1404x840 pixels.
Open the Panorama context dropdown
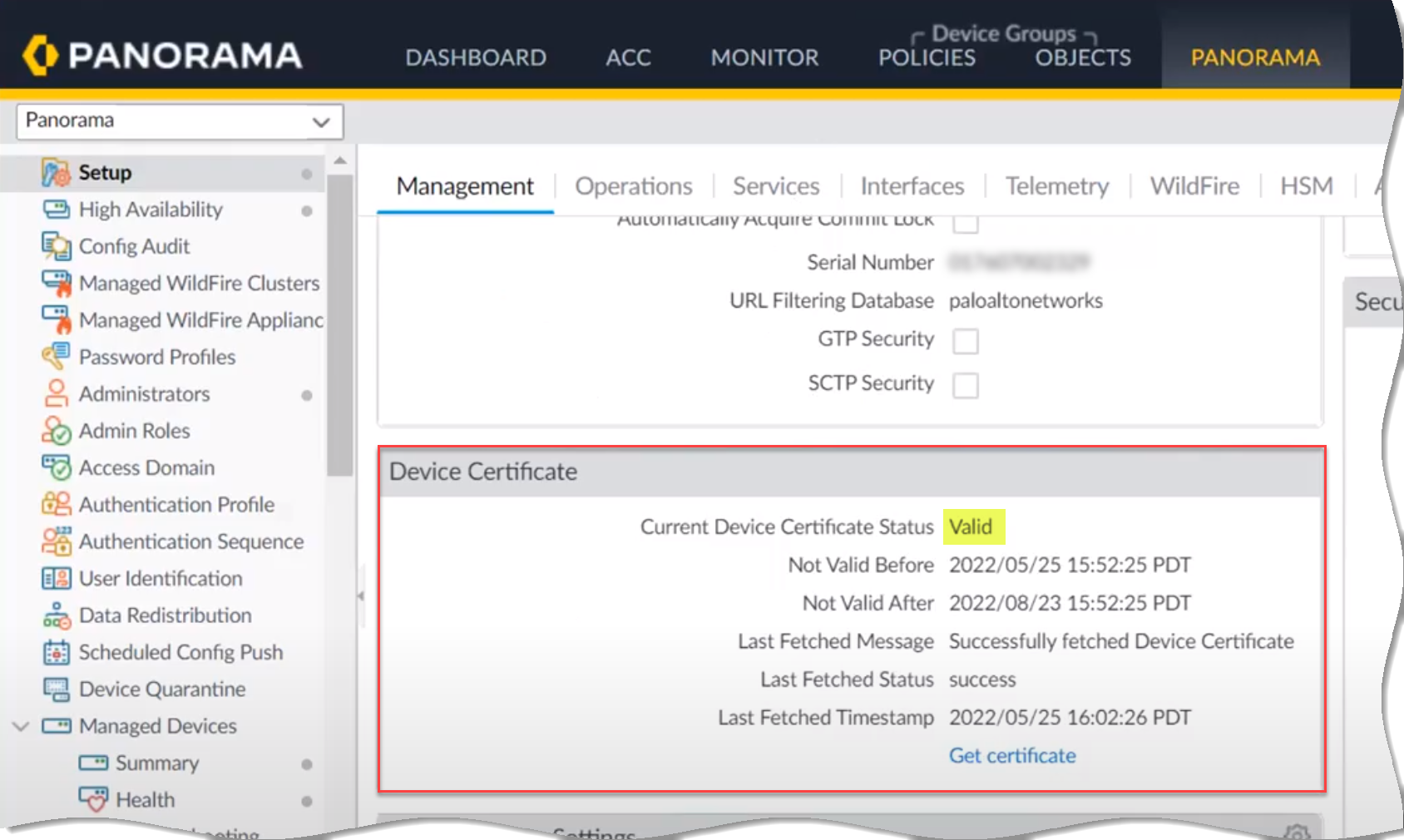pos(180,121)
